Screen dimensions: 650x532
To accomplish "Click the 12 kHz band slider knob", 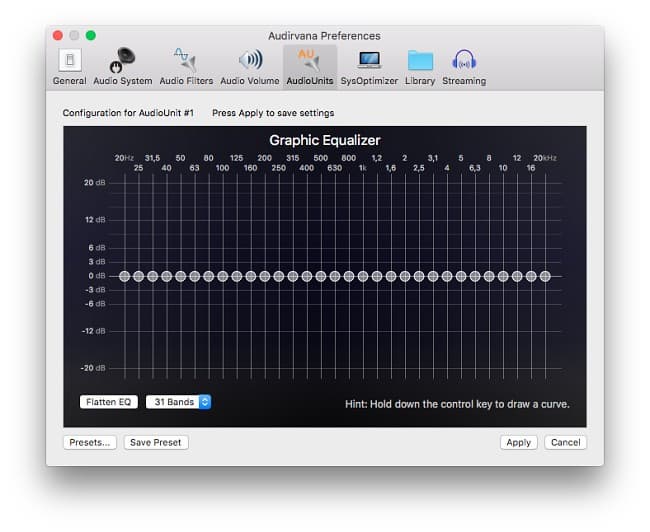I will pyautogui.click(x=517, y=276).
